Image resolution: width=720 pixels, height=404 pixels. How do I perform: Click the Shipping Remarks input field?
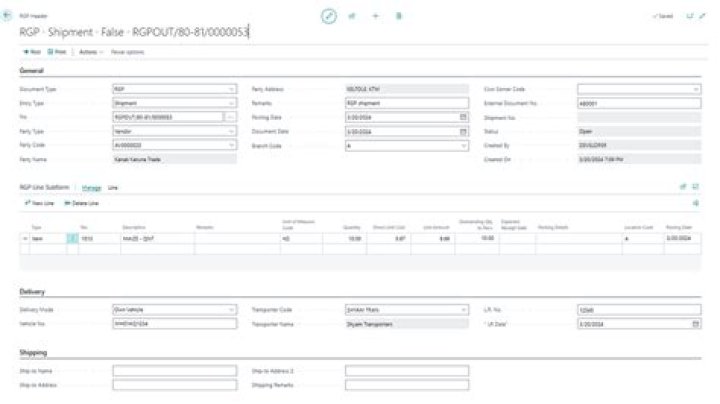(x=407, y=385)
